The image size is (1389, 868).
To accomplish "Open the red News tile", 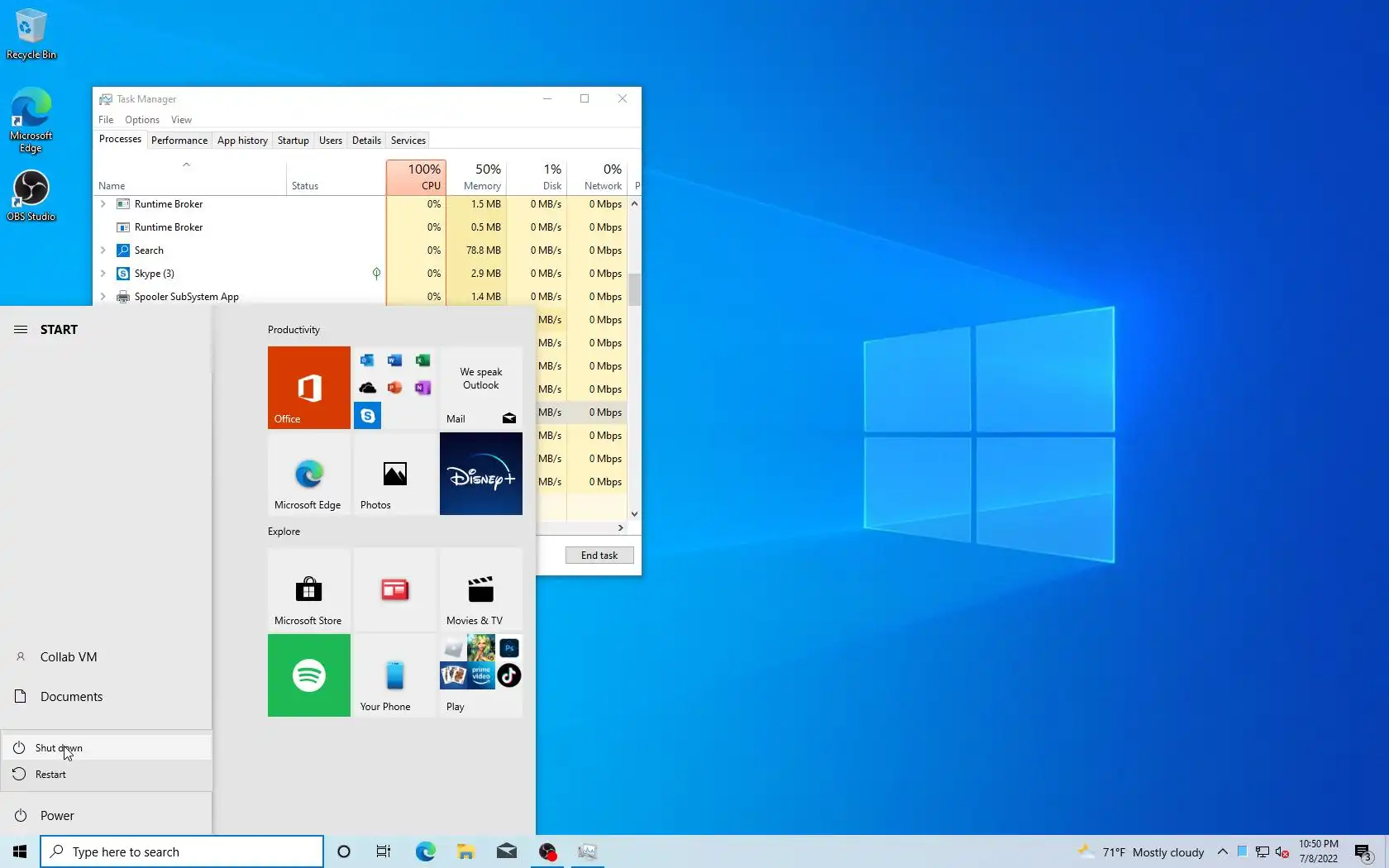I will click(394, 589).
